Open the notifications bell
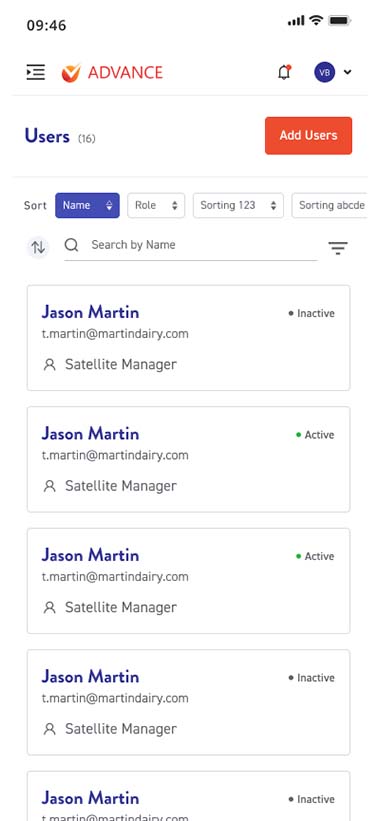 coord(284,72)
